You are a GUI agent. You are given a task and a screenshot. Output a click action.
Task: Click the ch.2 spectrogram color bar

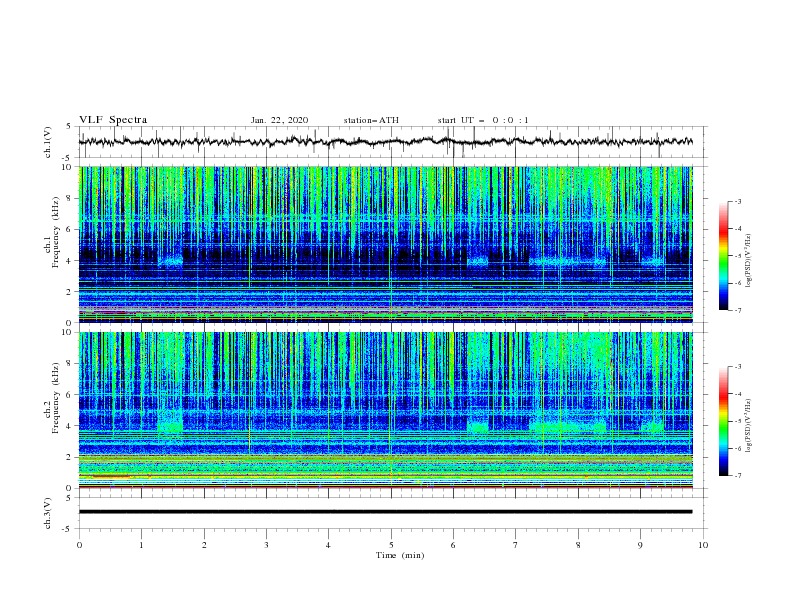(723, 421)
